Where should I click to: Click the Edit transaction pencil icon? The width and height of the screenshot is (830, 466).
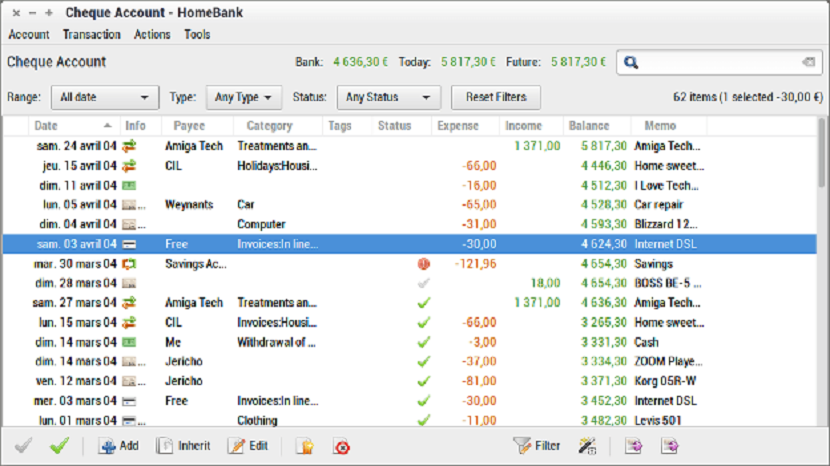237,446
